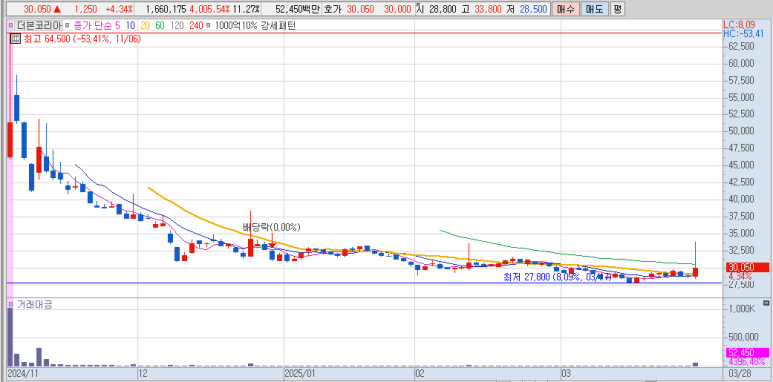Image resolution: width=773 pixels, height=382 pixels.
Task: Select the 60-day moving average label
Action: pos(159,25)
